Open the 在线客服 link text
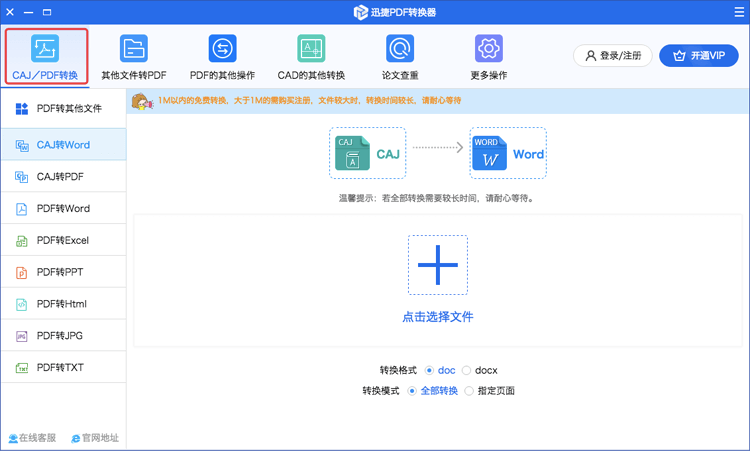Viewport: 750px width, 451px height. click(x=37, y=438)
